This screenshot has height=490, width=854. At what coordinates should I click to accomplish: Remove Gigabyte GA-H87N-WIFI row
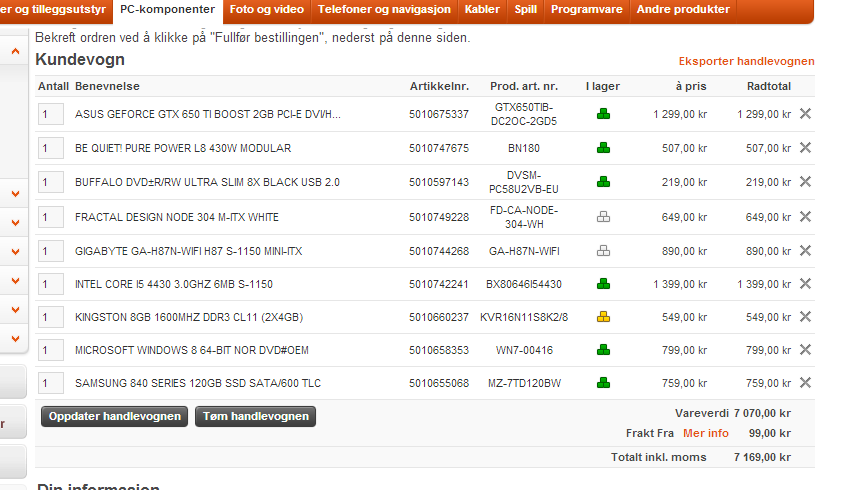[806, 250]
